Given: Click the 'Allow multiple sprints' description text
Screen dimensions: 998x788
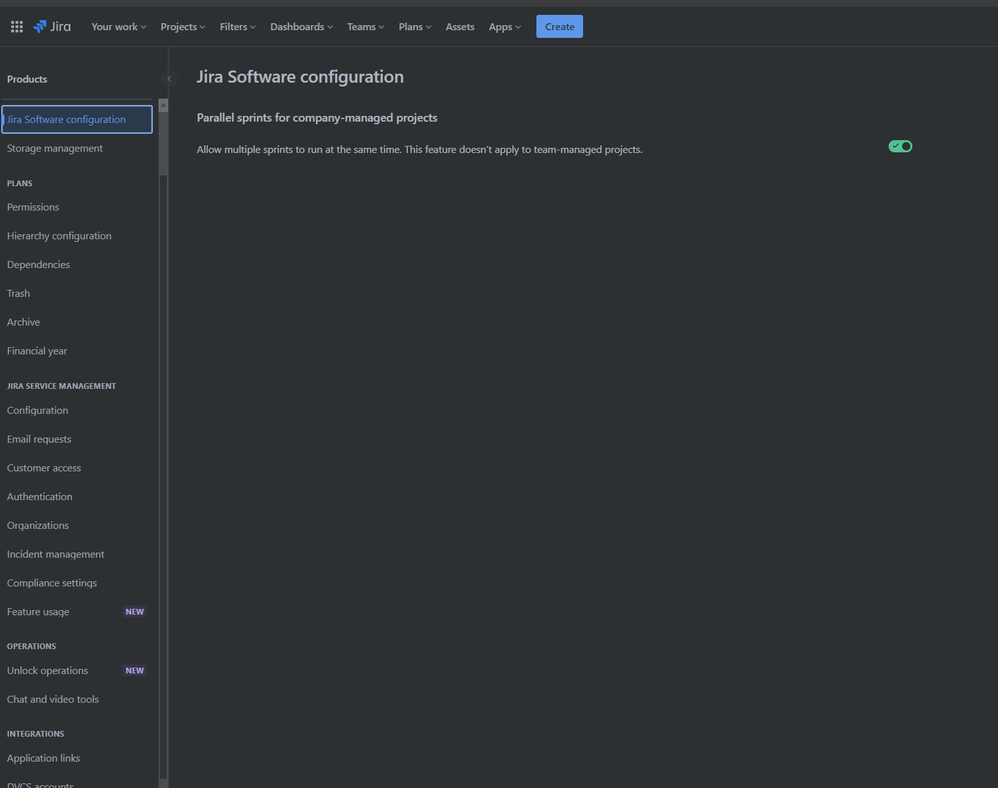Looking at the screenshot, I should [419, 150].
